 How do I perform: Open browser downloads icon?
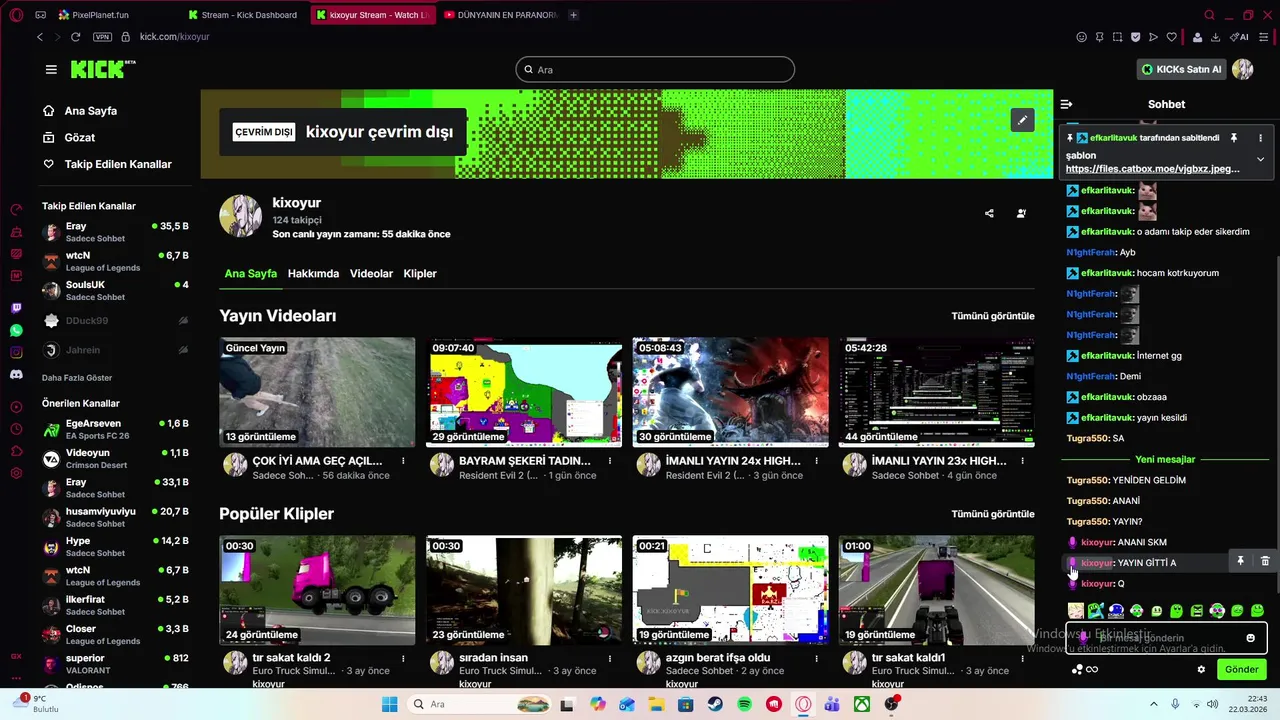click(1215, 37)
